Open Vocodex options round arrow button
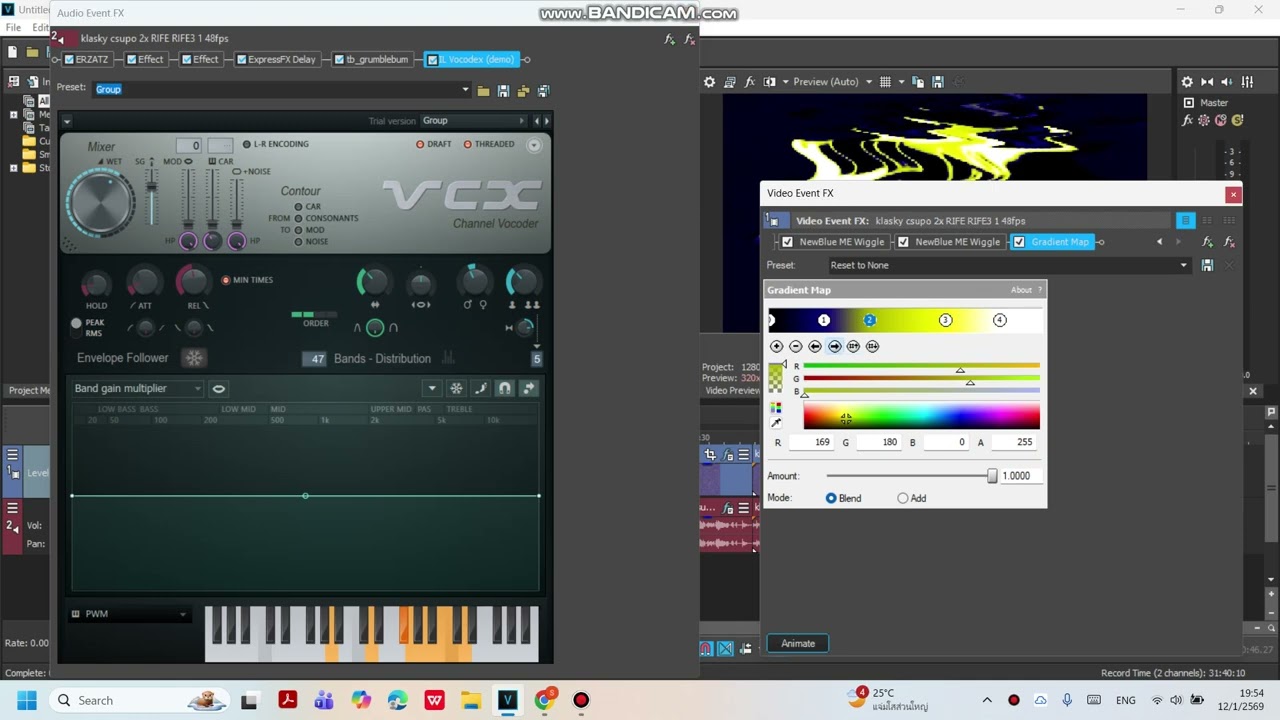This screenshot has width=1280, height=720. tap(534, 145)
